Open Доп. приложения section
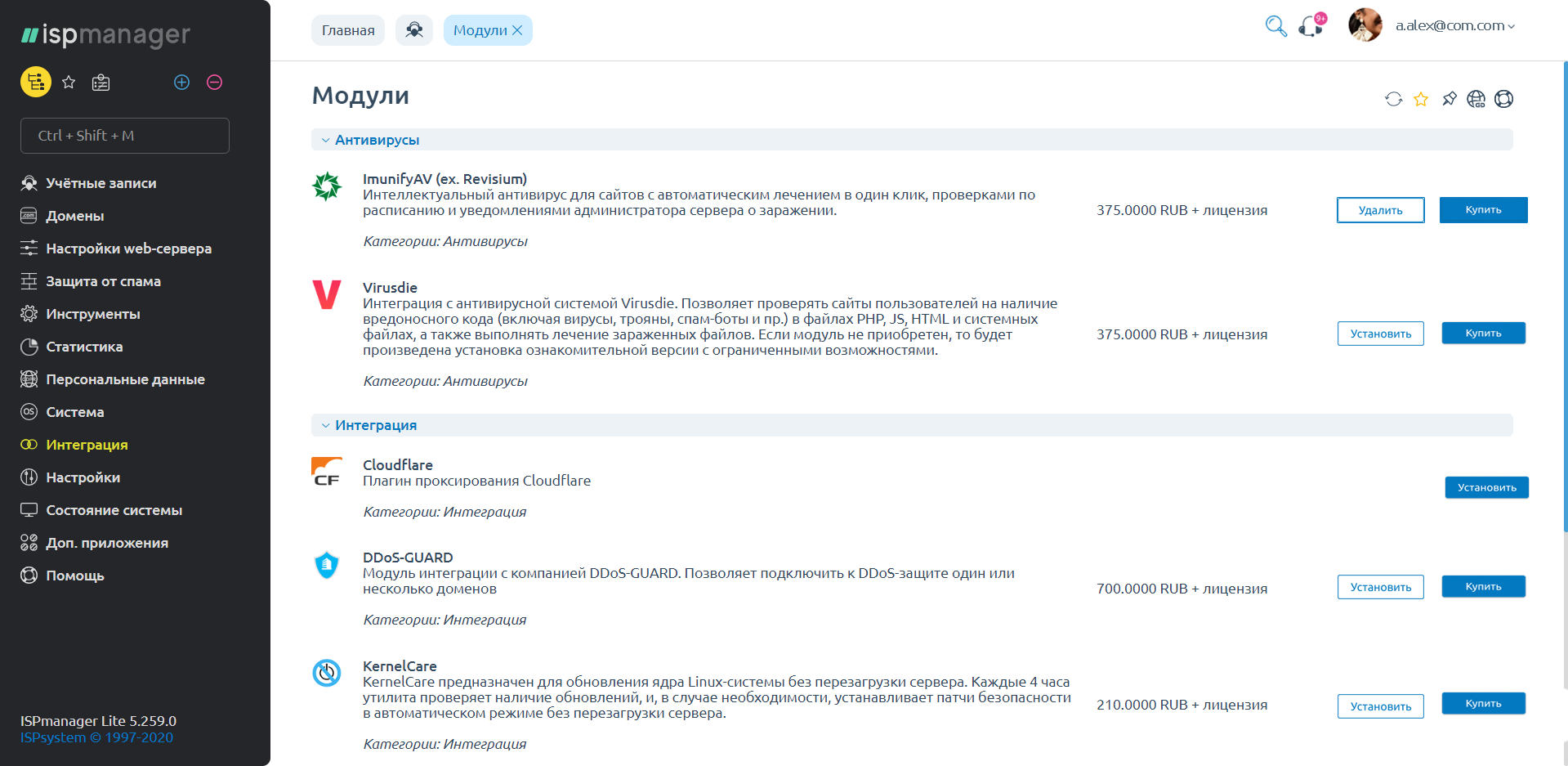1568x766 pixels. tap(107, 543)
